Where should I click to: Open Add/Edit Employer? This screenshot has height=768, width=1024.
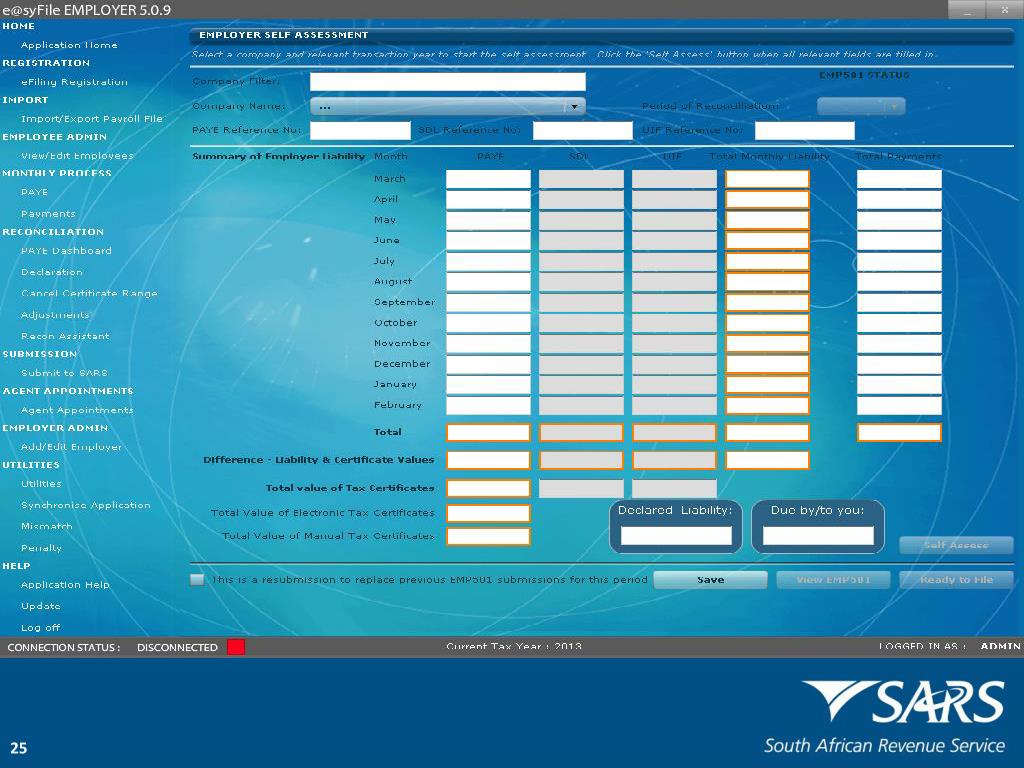pyautogui.click(x=71, y=447)
